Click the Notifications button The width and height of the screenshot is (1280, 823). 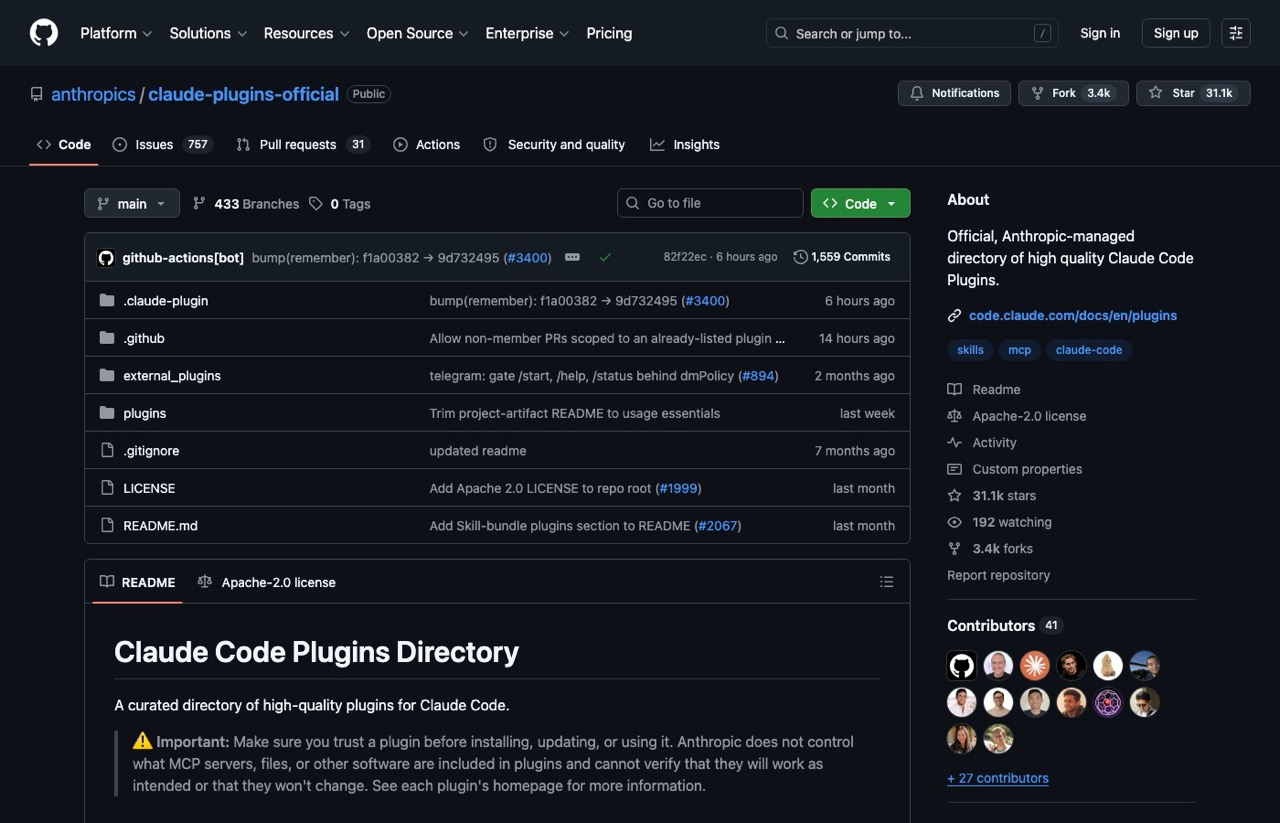[954, 93]
